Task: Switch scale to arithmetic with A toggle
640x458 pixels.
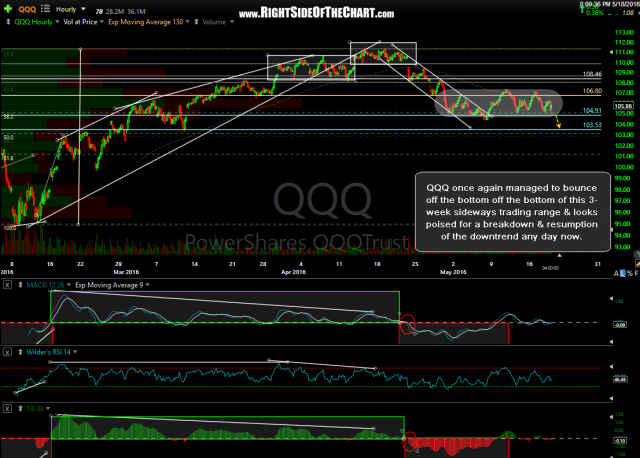Action: pyautogui.click(x=616, y=273)
